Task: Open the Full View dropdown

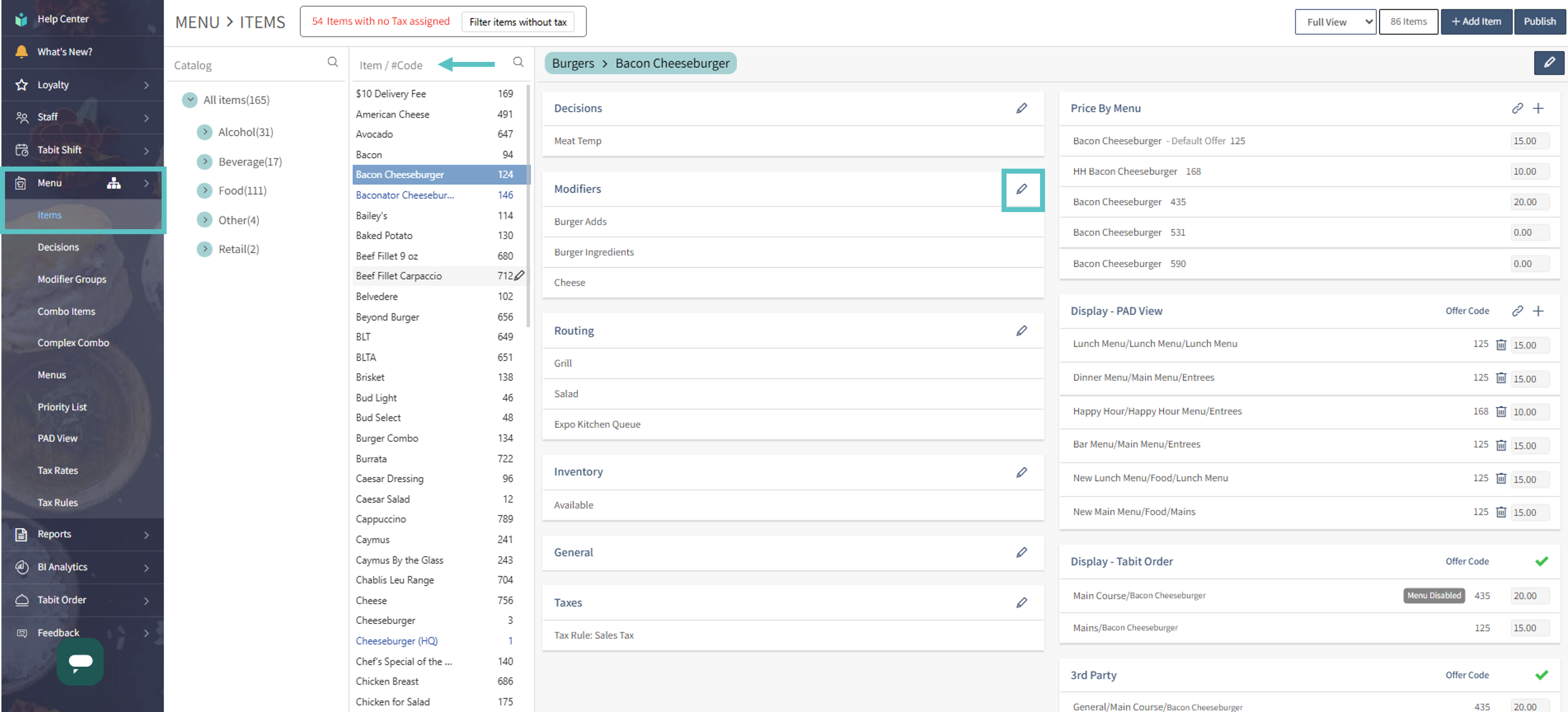Action: [x=1335, y=22]
